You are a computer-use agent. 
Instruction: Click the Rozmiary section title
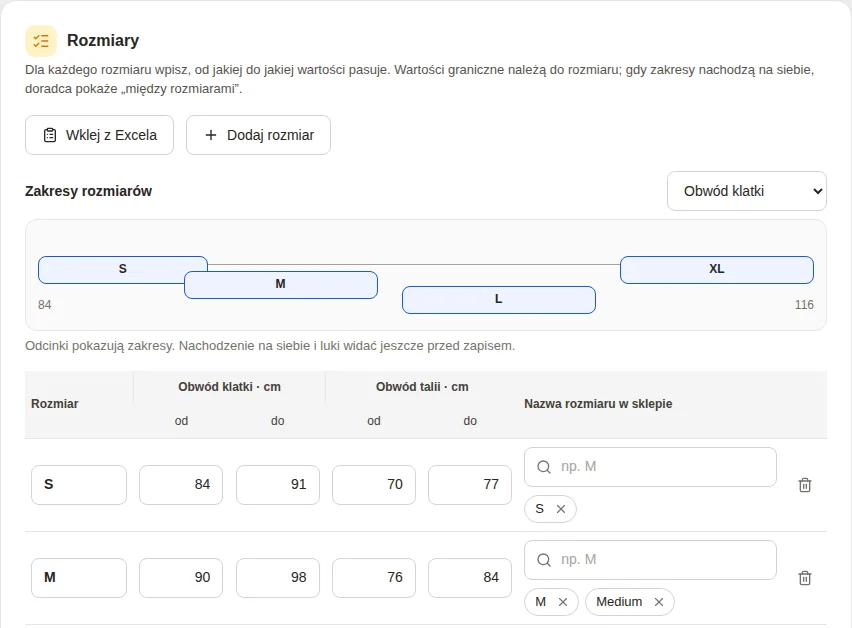pos(103,41)
